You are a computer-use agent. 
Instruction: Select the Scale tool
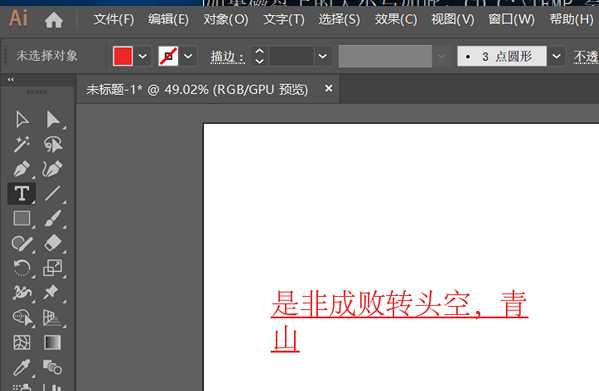(53, 268)
